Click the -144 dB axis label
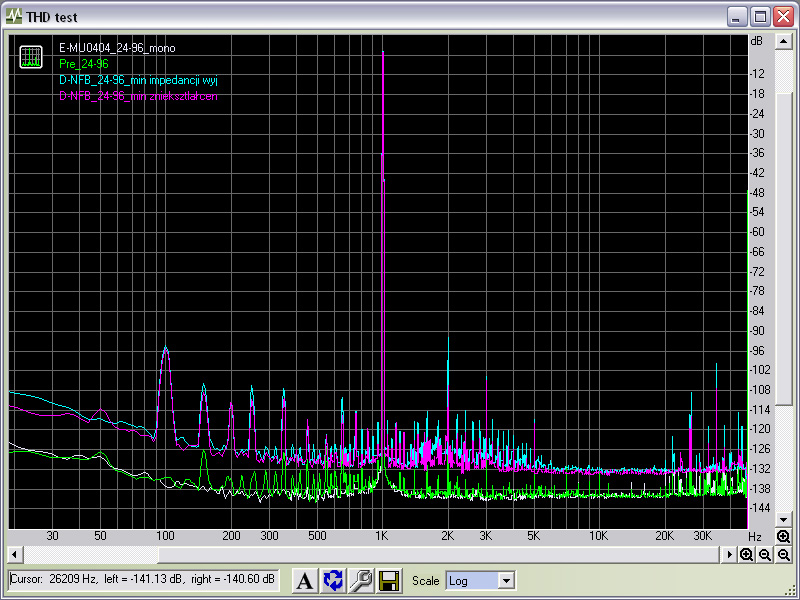 point(760,508)
